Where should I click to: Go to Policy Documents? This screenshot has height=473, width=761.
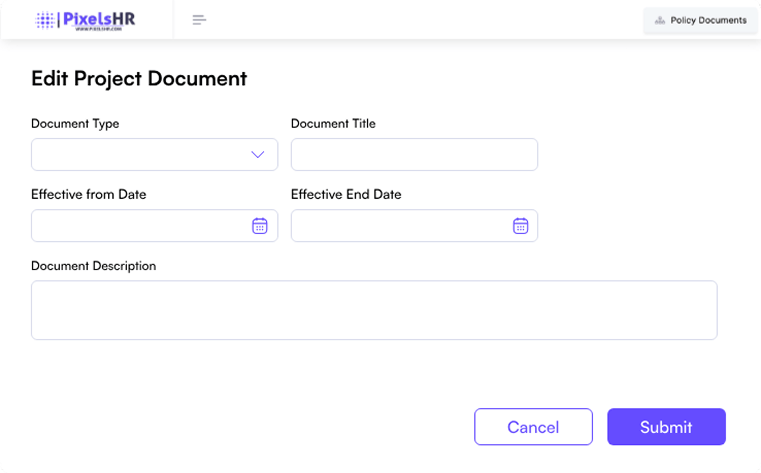707,20
